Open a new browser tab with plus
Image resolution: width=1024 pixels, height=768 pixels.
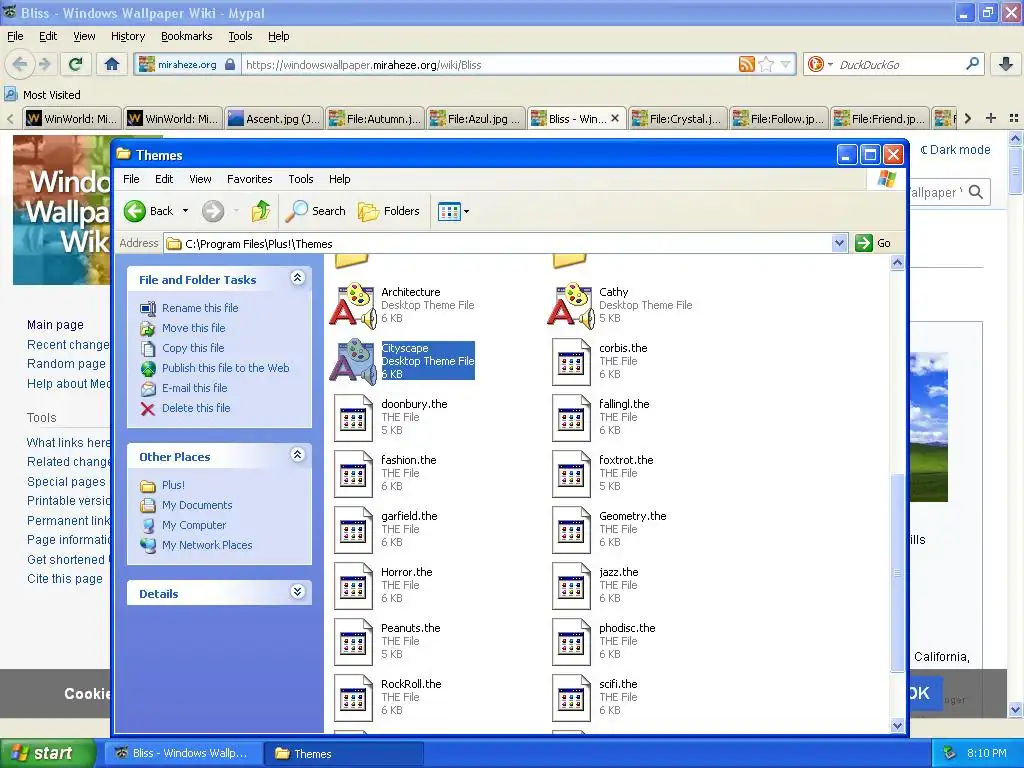[991, 118]
